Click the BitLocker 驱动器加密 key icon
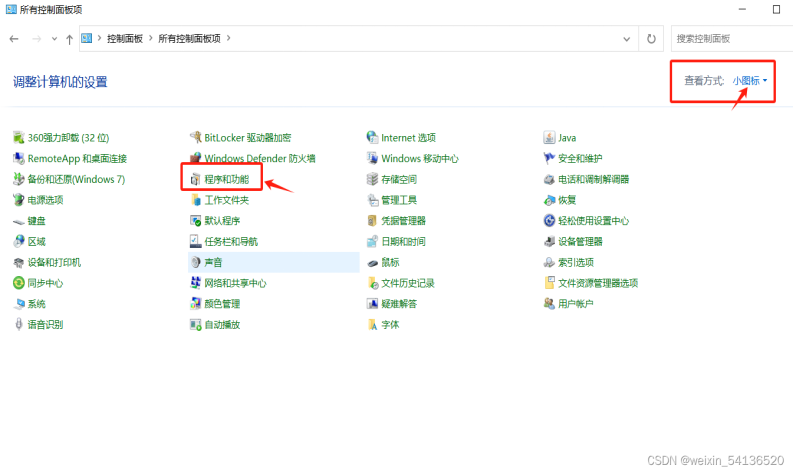Screen dimensions: 794x473 (x=195, y=137)
